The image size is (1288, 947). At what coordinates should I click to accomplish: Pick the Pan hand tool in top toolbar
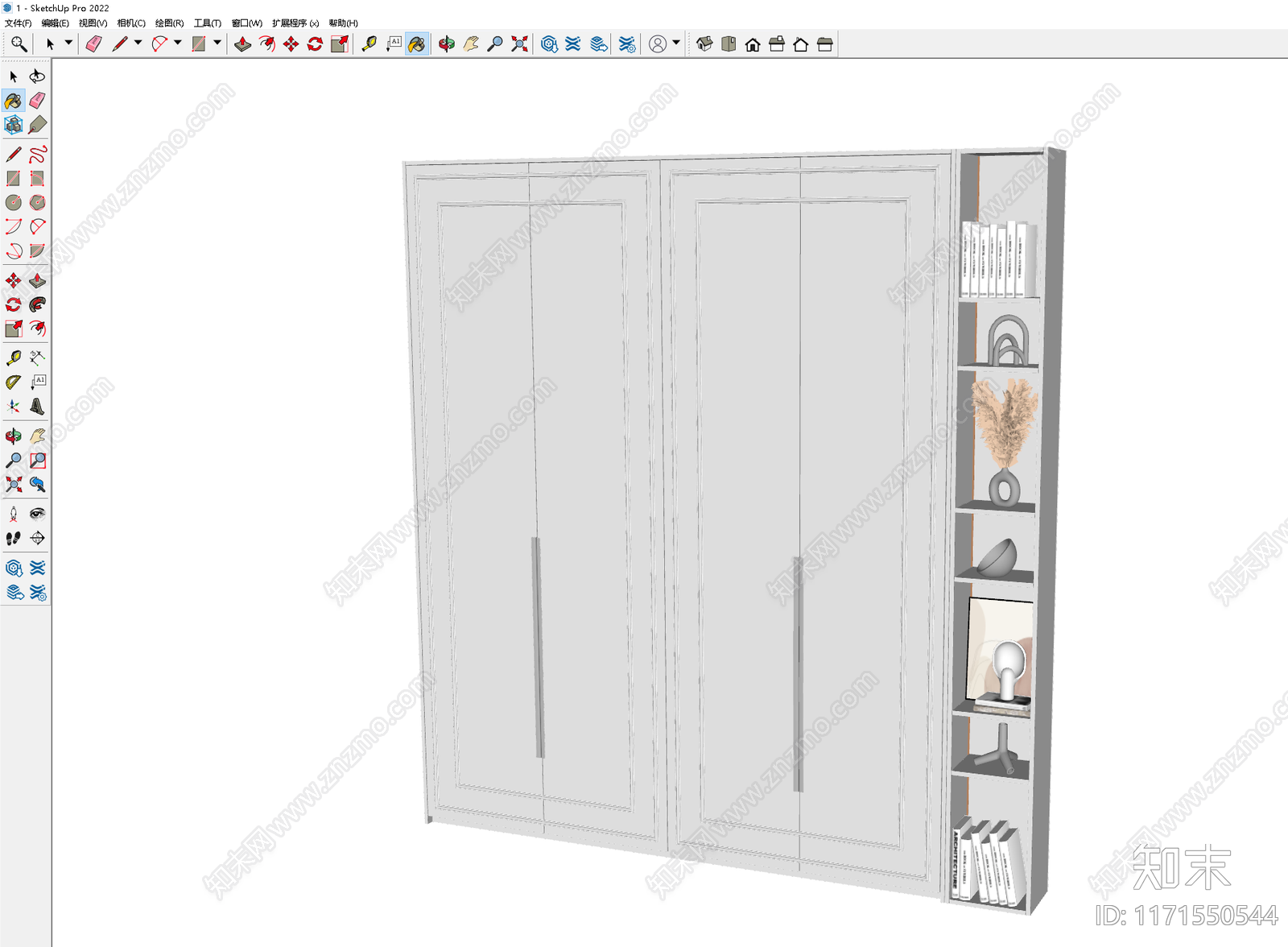(471, 44)
